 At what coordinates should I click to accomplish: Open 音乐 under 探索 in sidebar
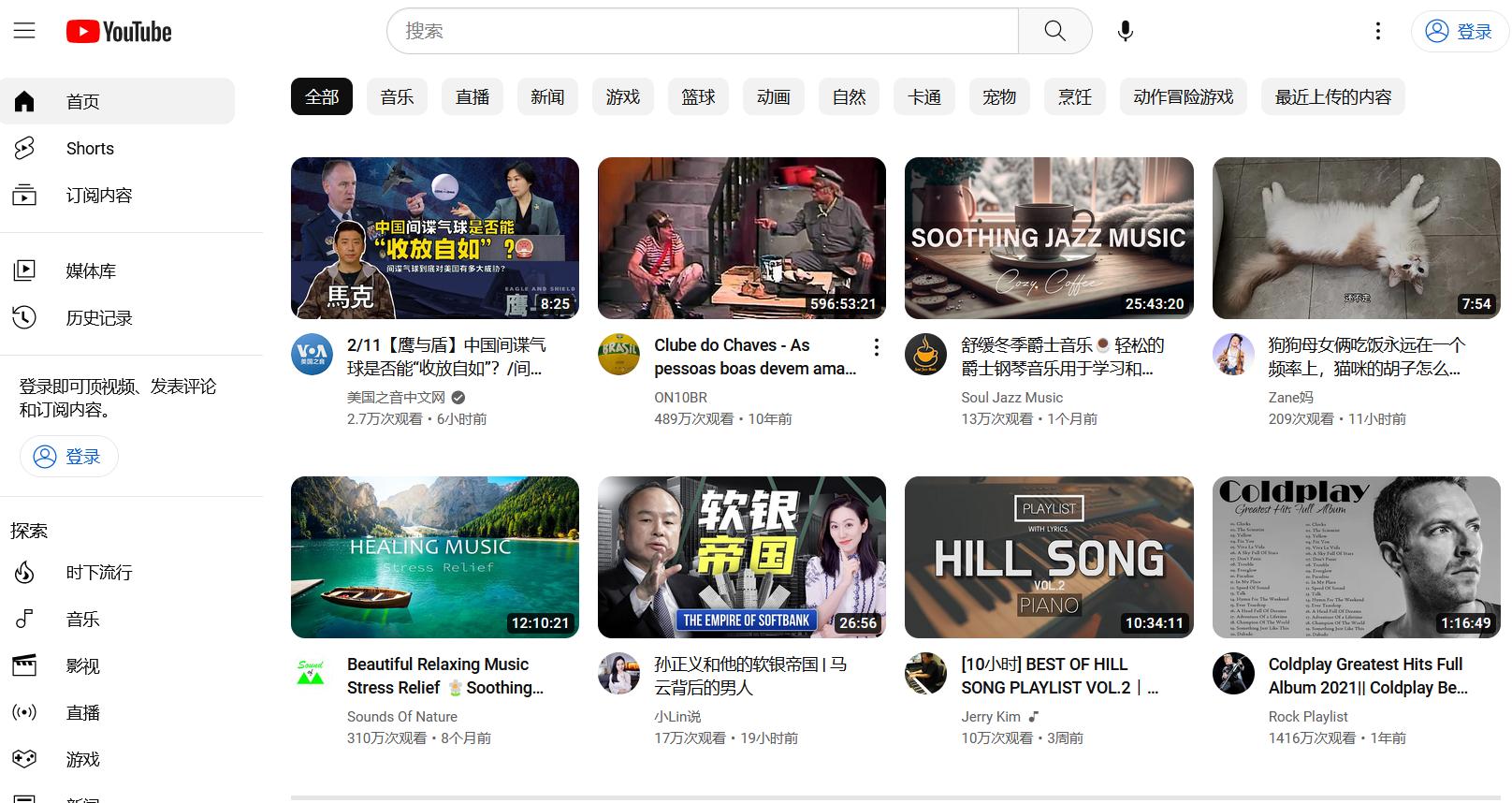118,619
